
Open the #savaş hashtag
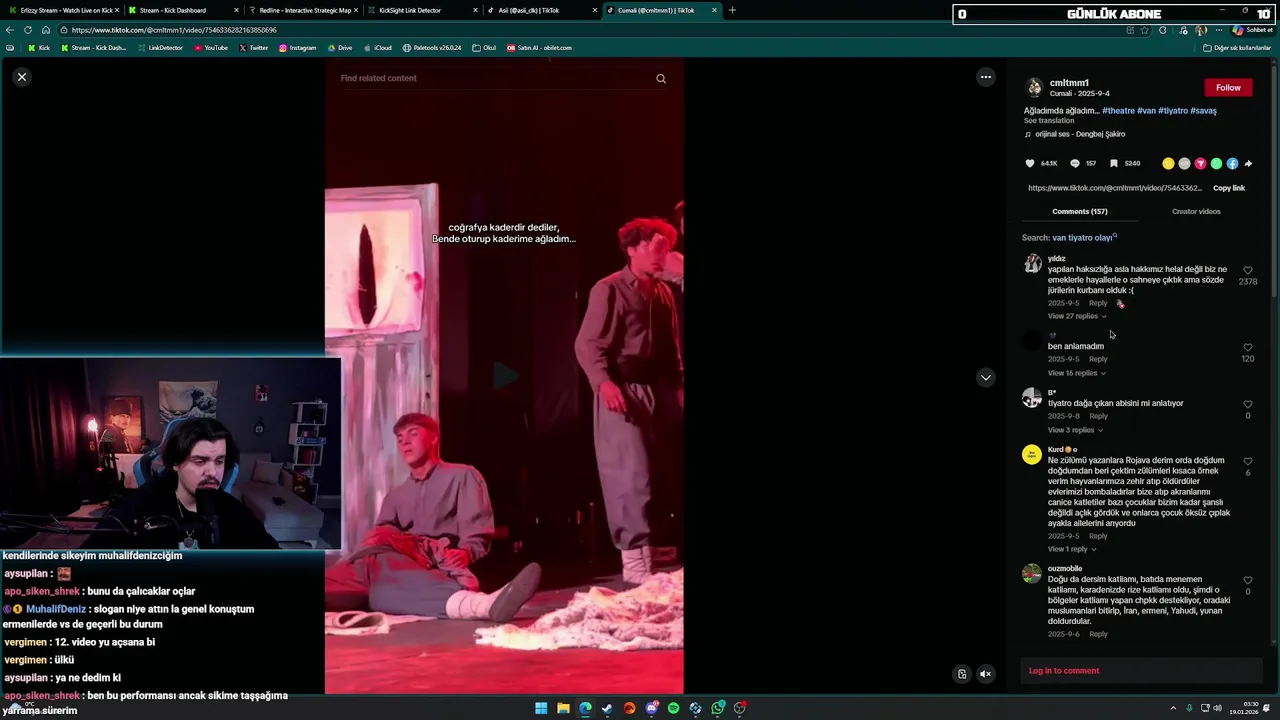pos(1203,111)
